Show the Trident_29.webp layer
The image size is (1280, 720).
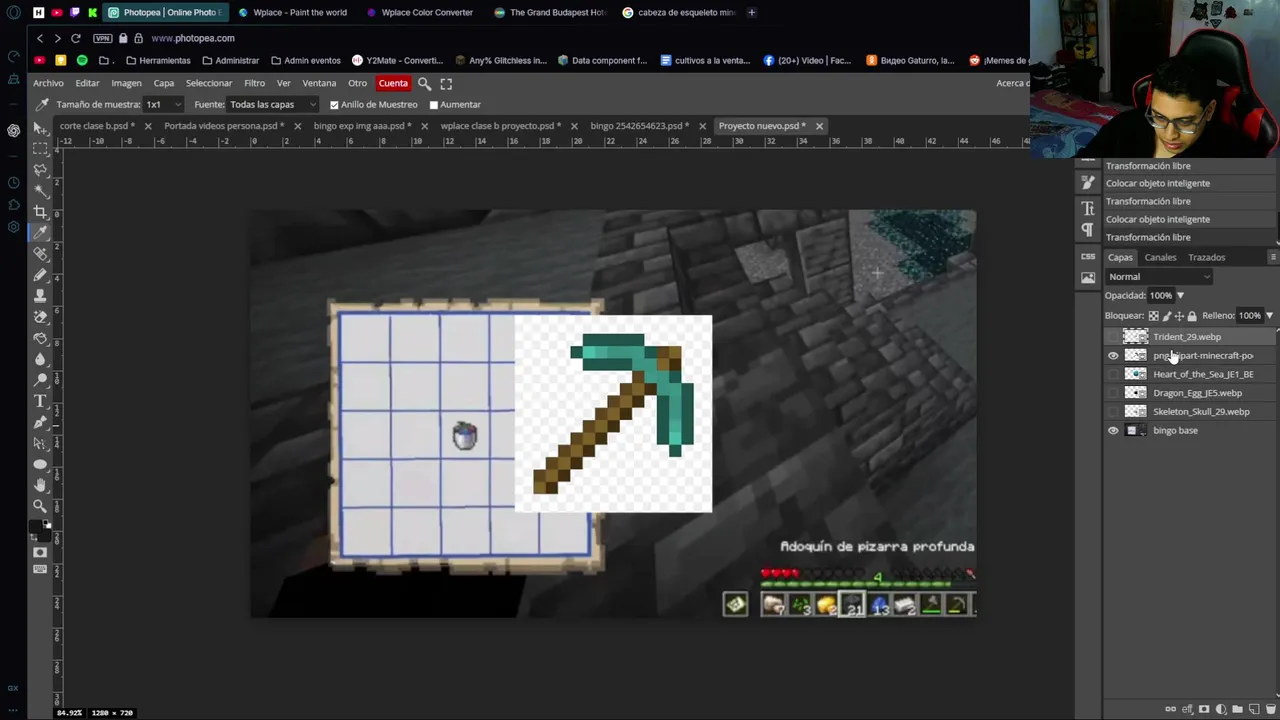pyautogui.click(x=1113, y=337)
